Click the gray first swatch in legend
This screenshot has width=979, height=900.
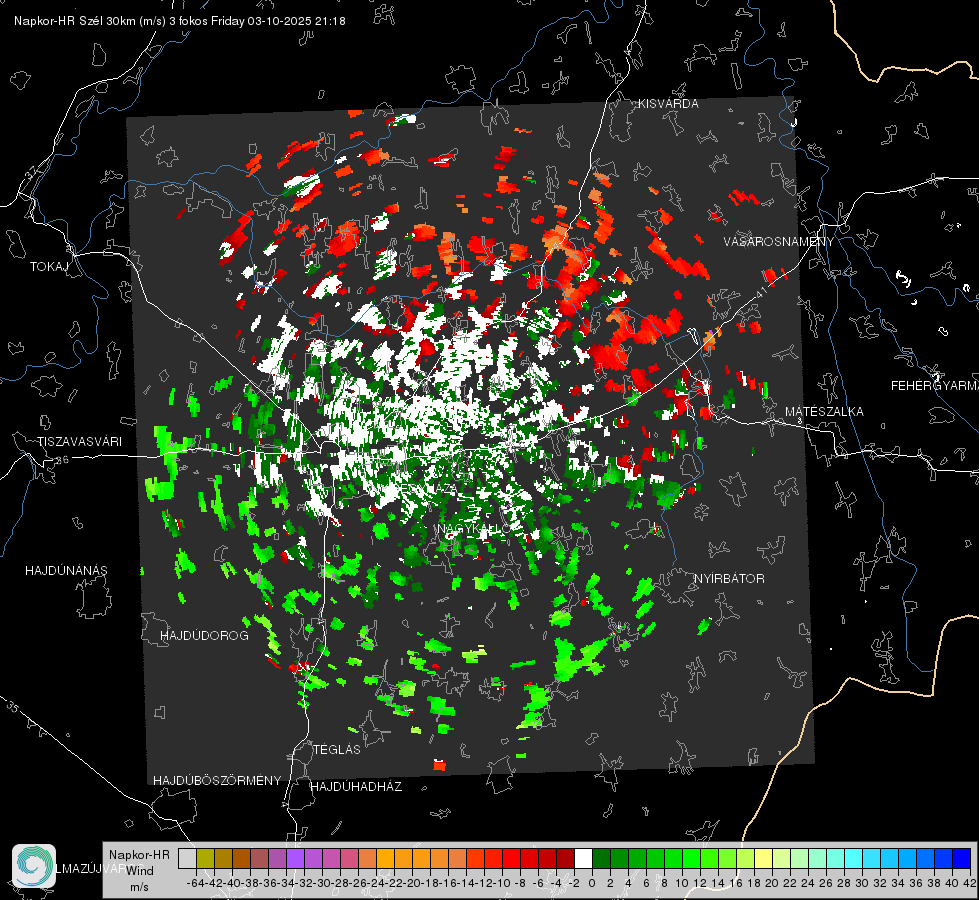[x=187, y=858]
